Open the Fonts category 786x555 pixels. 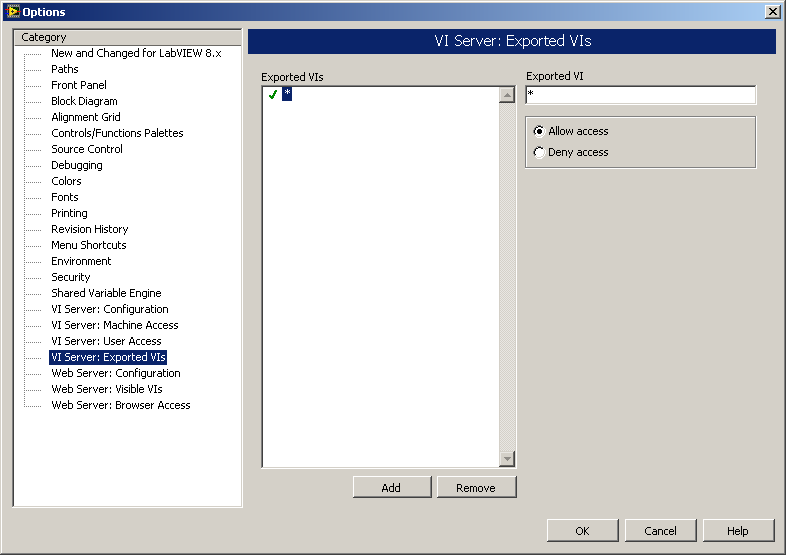pos(65,198)
